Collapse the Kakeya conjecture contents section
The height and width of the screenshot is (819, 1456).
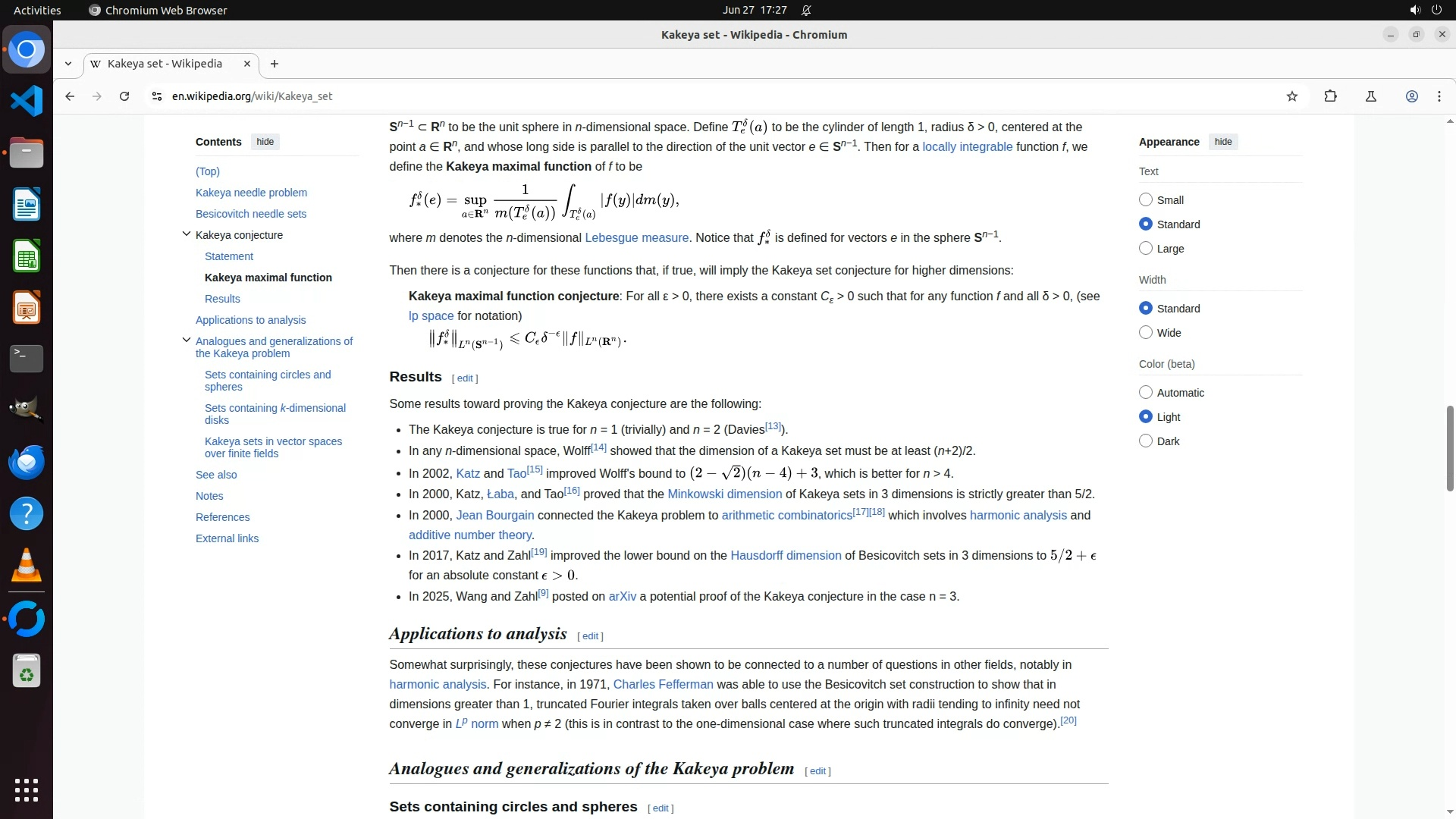[x=186, y=234]
